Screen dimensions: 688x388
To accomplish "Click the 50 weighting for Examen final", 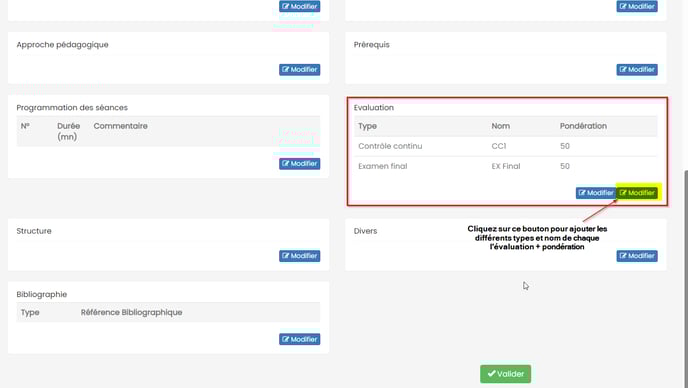I will [x=565, y=166].
